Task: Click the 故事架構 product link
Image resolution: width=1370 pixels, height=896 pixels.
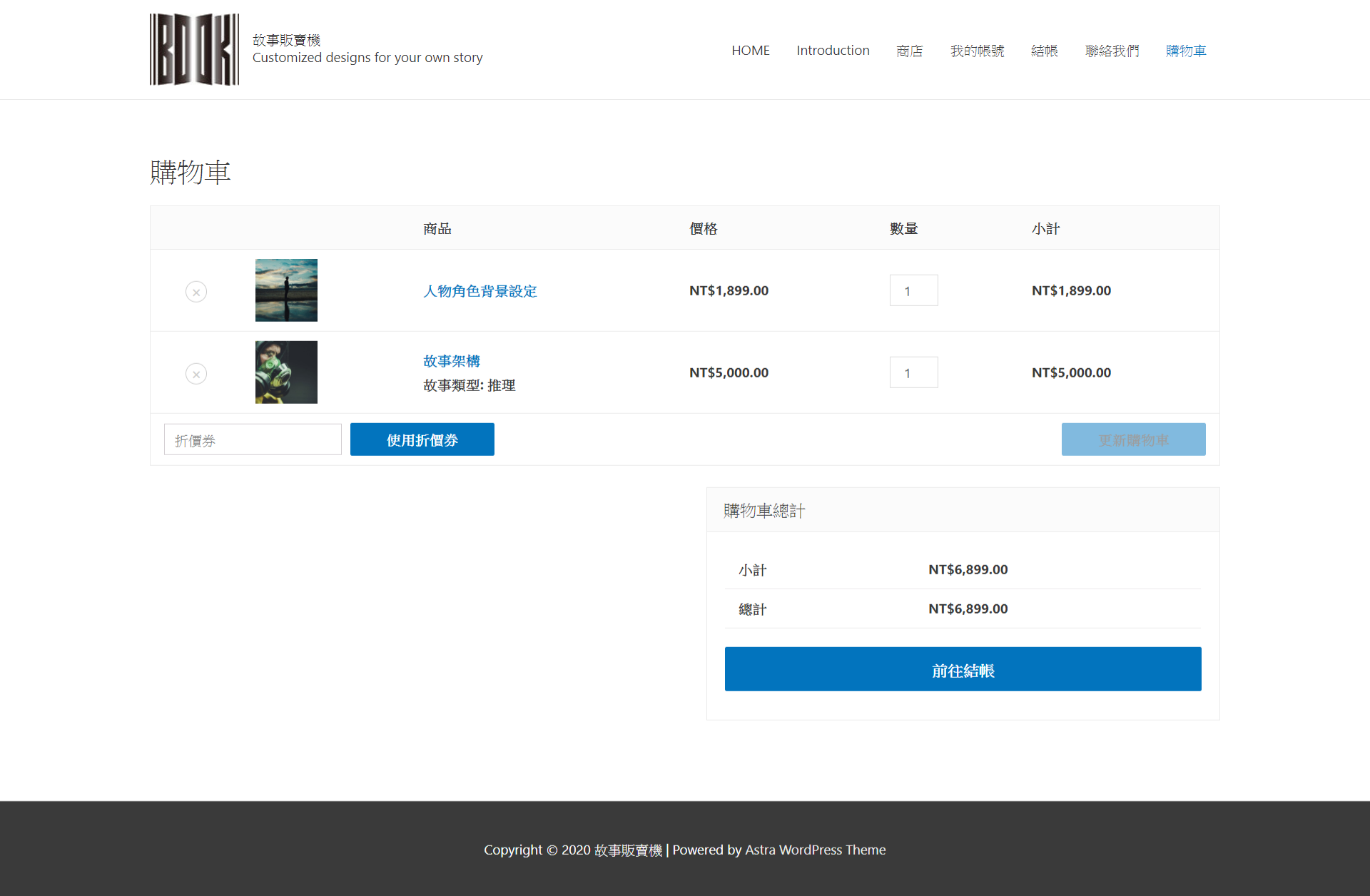Action: 452,361
